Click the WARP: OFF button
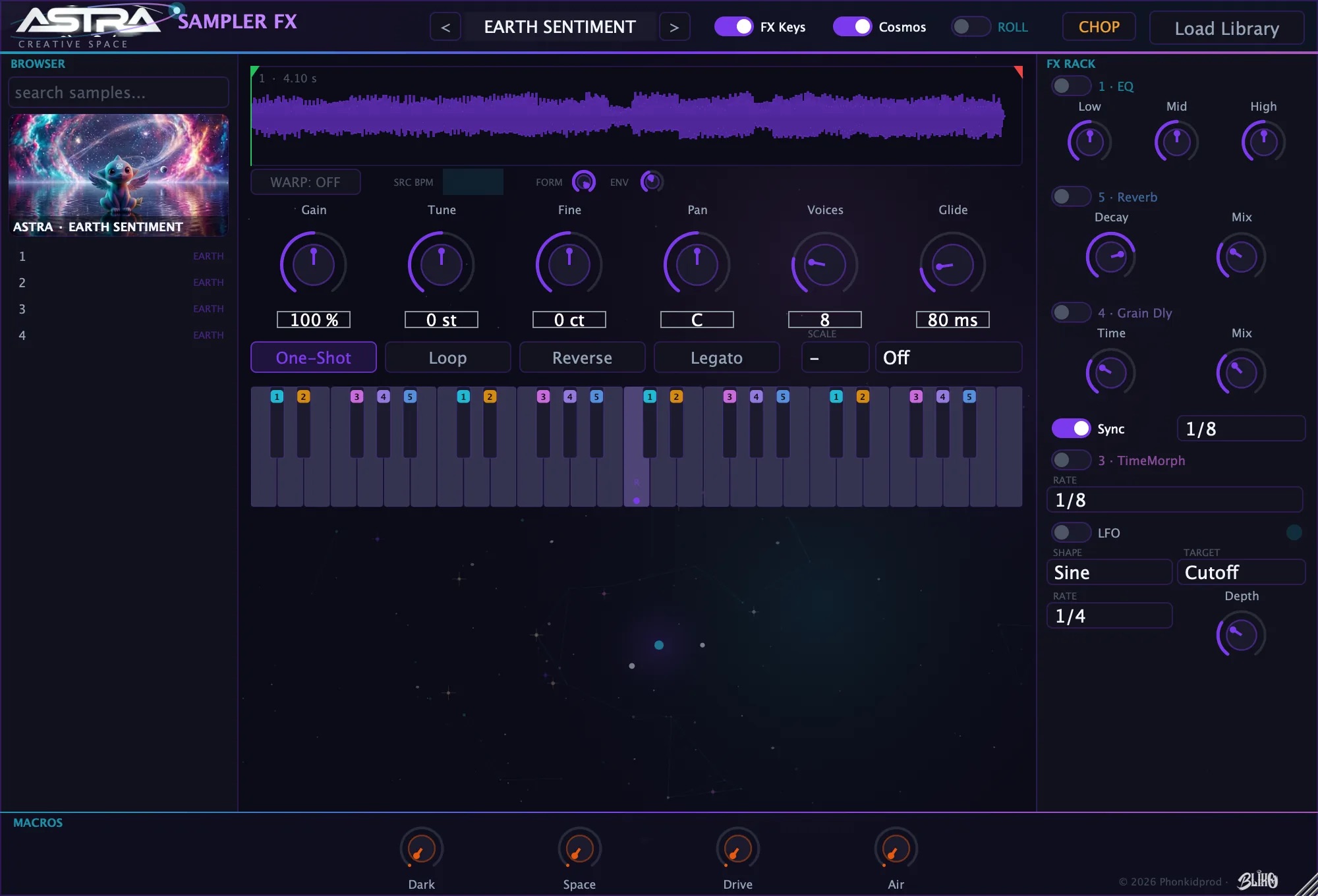 point(306,182)
